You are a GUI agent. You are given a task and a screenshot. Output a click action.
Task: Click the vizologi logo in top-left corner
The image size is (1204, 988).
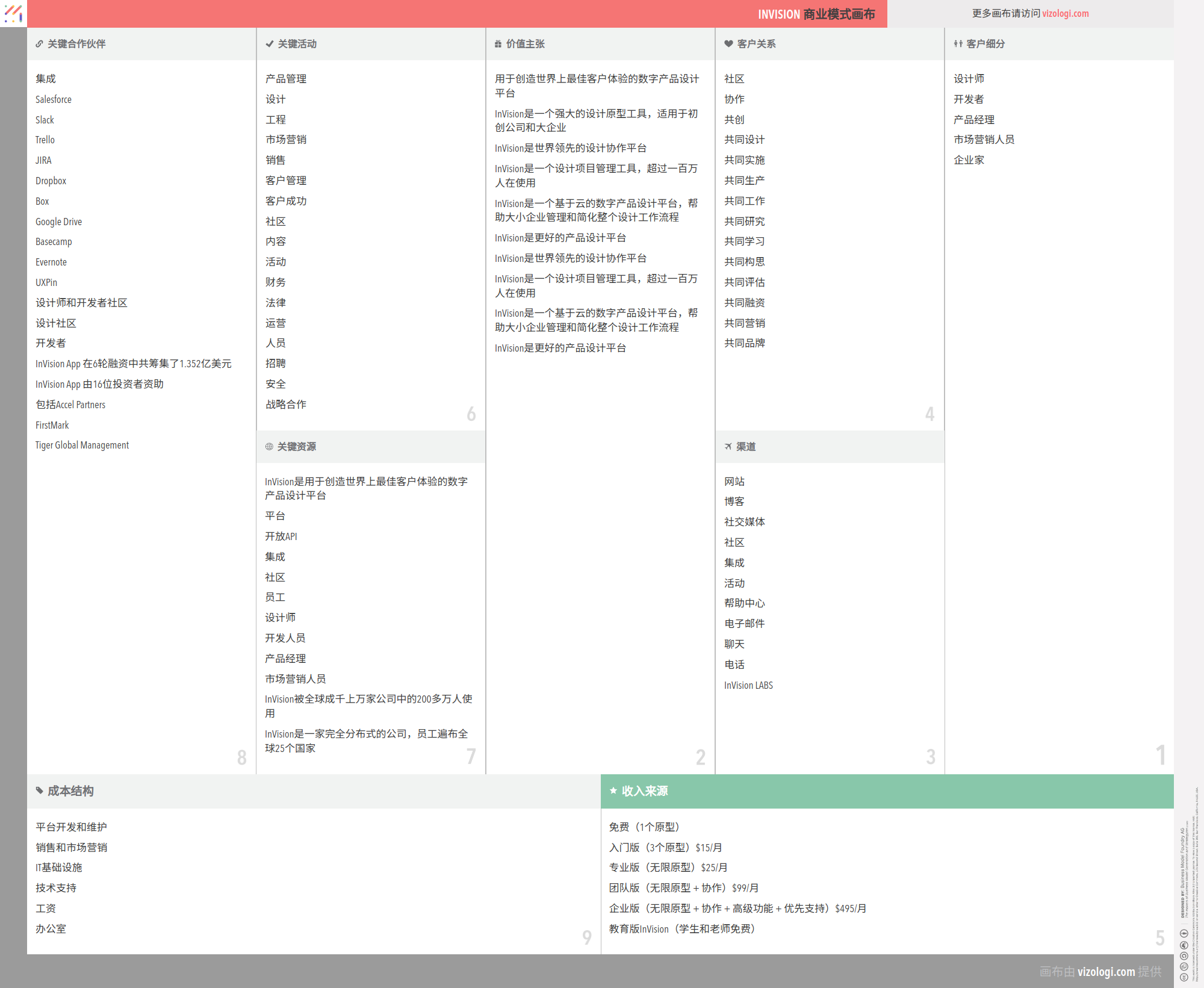[13, 13]
